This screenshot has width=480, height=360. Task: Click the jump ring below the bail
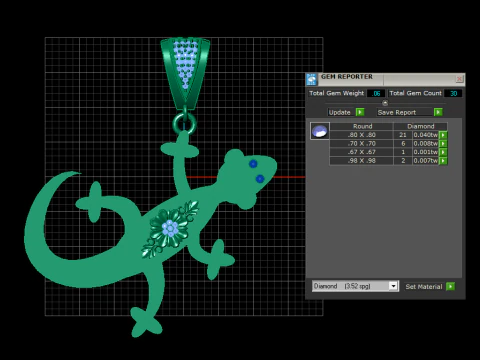(x=184, y=123)
